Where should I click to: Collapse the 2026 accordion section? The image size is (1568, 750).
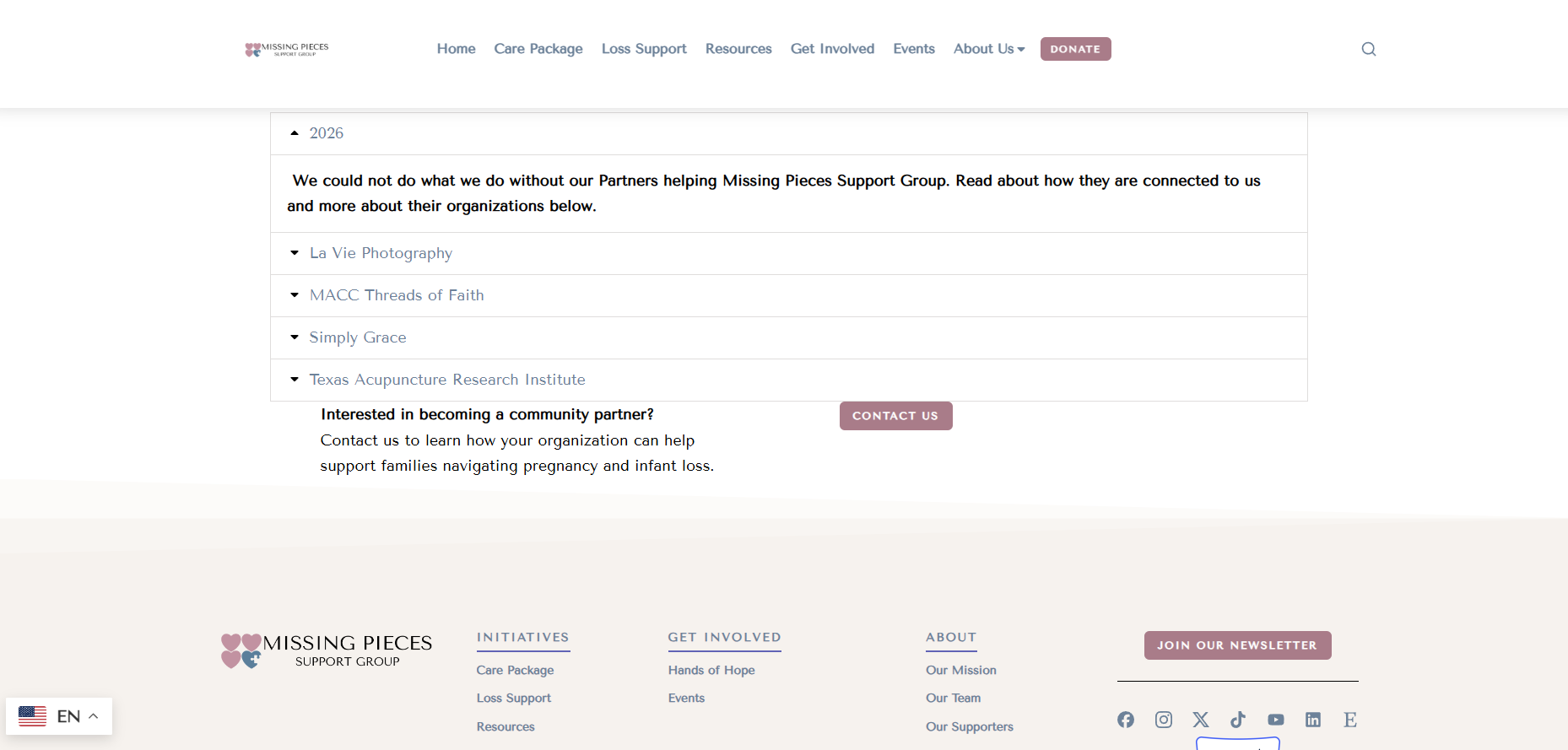click(327, 133)
